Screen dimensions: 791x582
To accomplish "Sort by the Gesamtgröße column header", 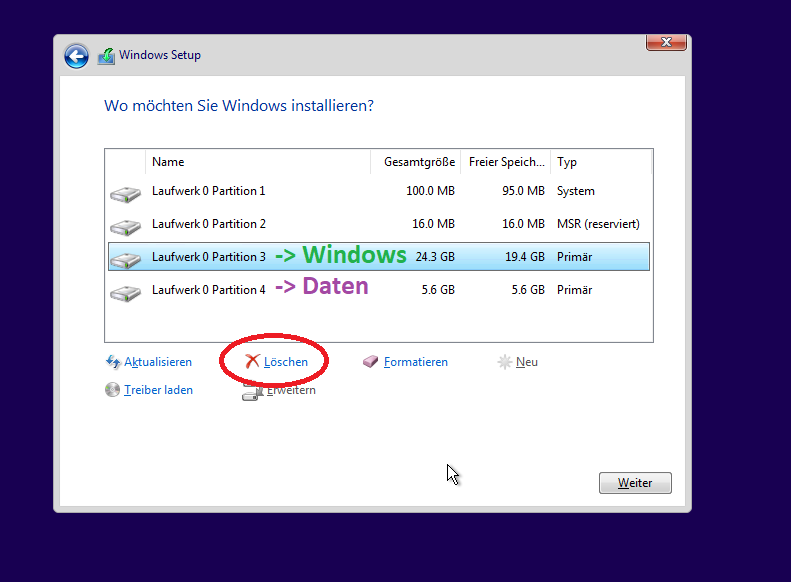I will [416, 162].
